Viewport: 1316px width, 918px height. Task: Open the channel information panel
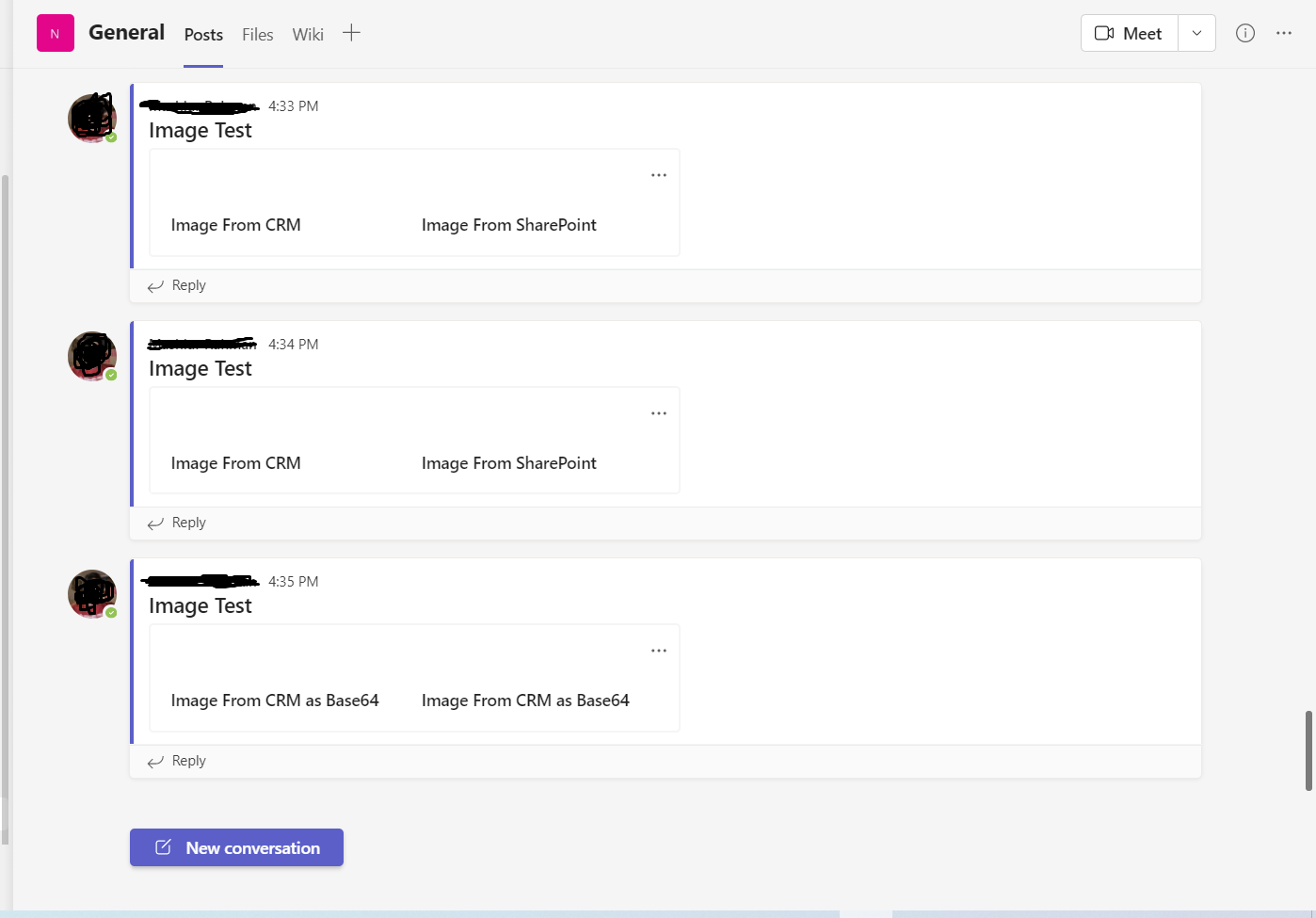pyautogui.click(x=1244, y=33)
